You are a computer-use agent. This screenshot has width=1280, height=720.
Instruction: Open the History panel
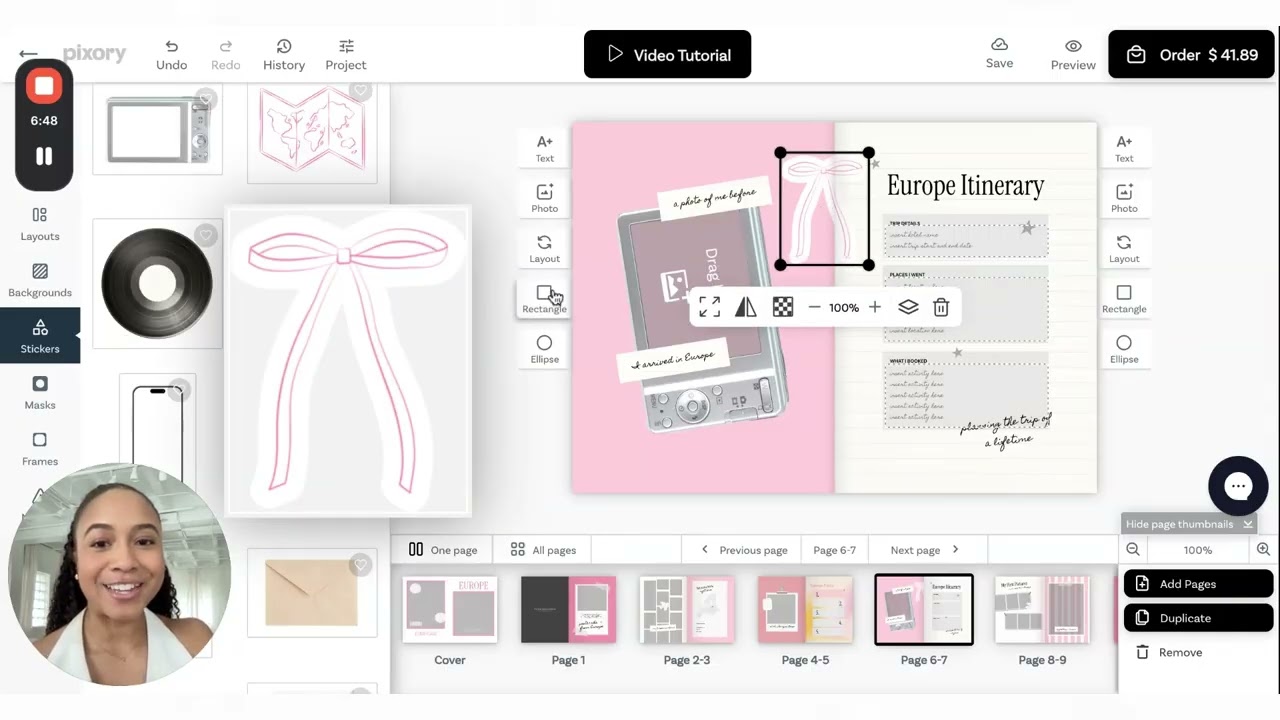click(x=284, y=55)
